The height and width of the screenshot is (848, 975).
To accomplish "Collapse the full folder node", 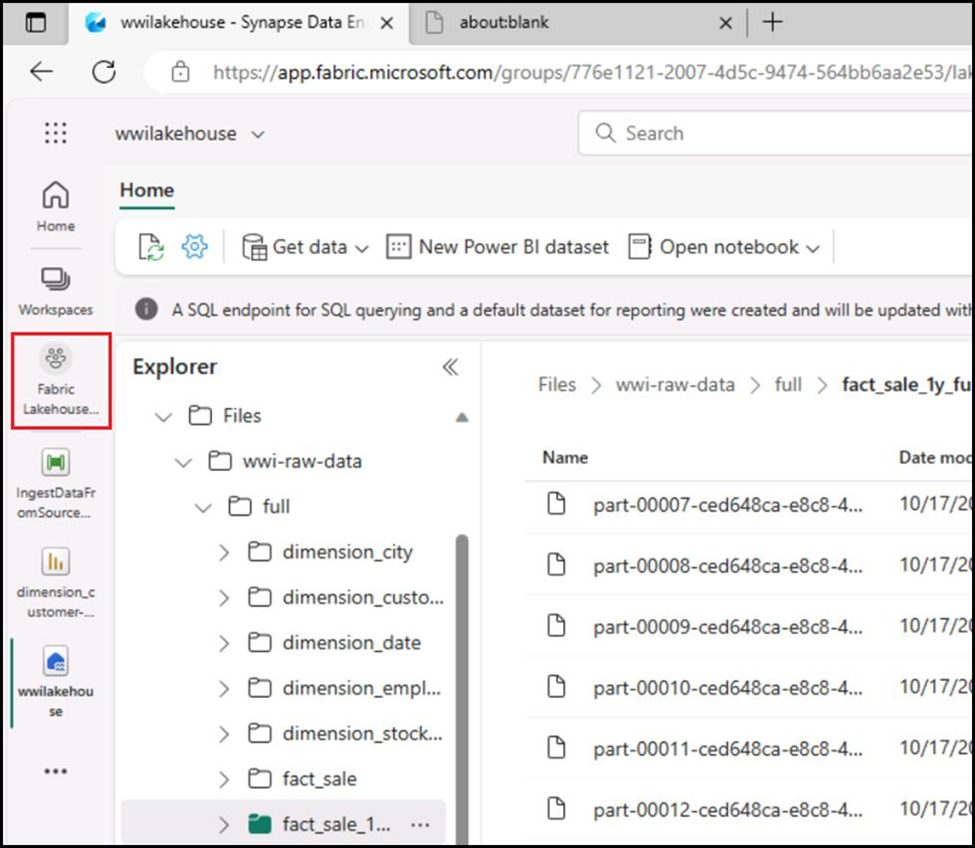I will pos(203,507).
